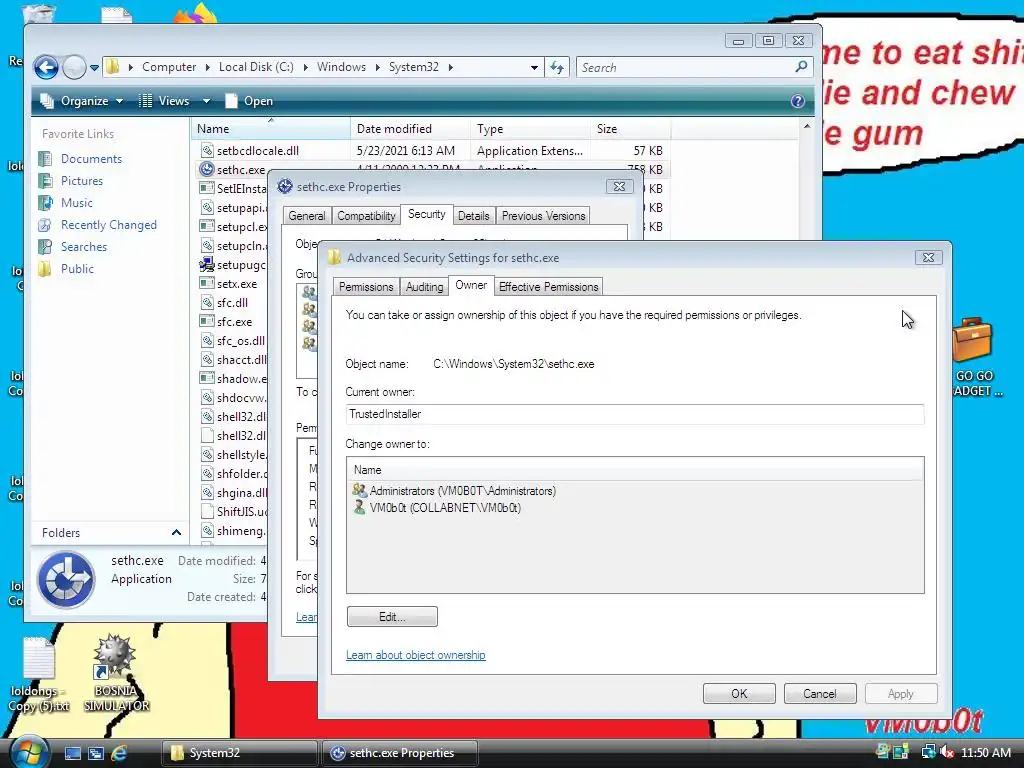Expand the Folders pane chevron
Viewport: 1024px width, 768px height.
pyautogui.click(x=176, y=533)
